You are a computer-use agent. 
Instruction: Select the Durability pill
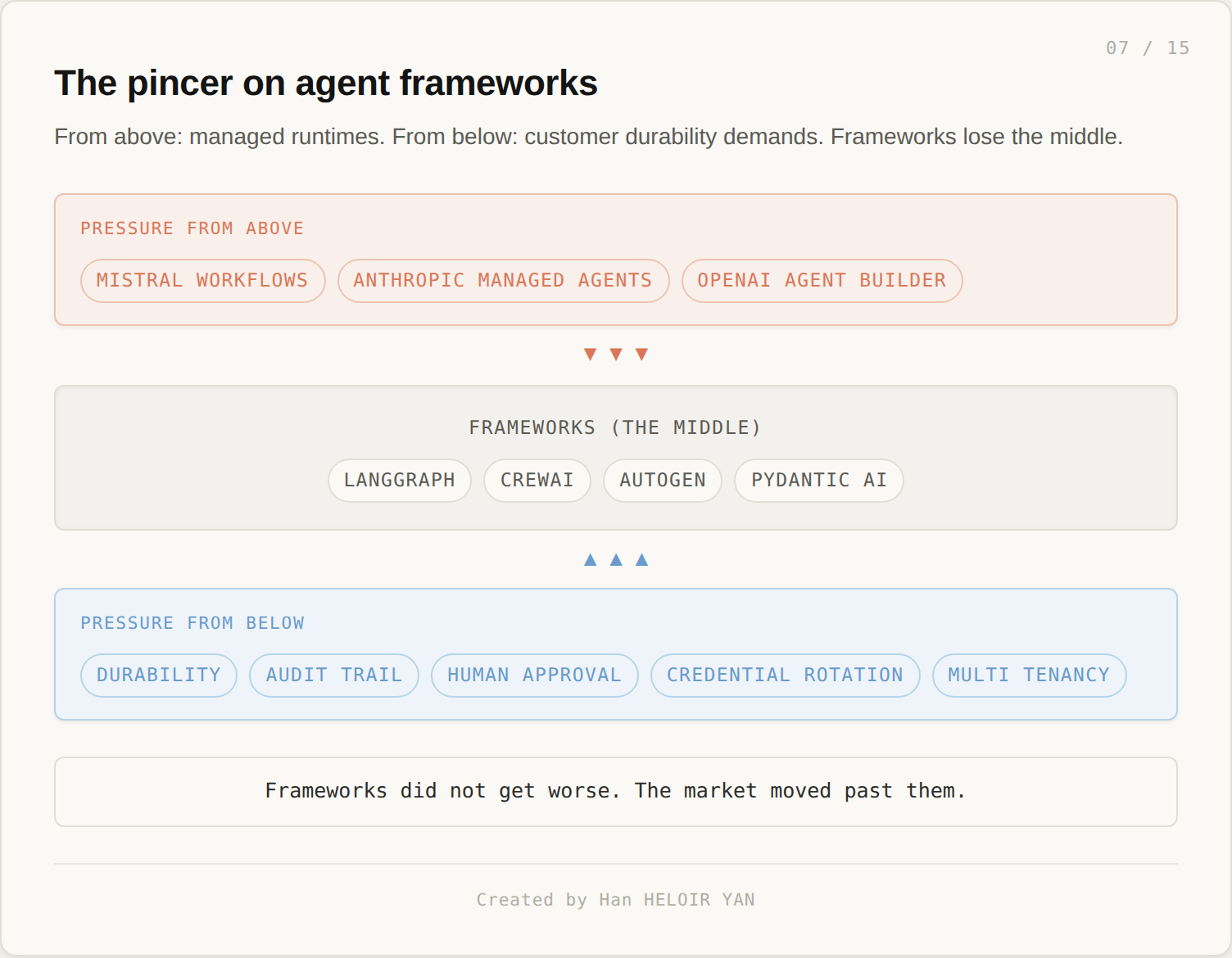point(159,676)
